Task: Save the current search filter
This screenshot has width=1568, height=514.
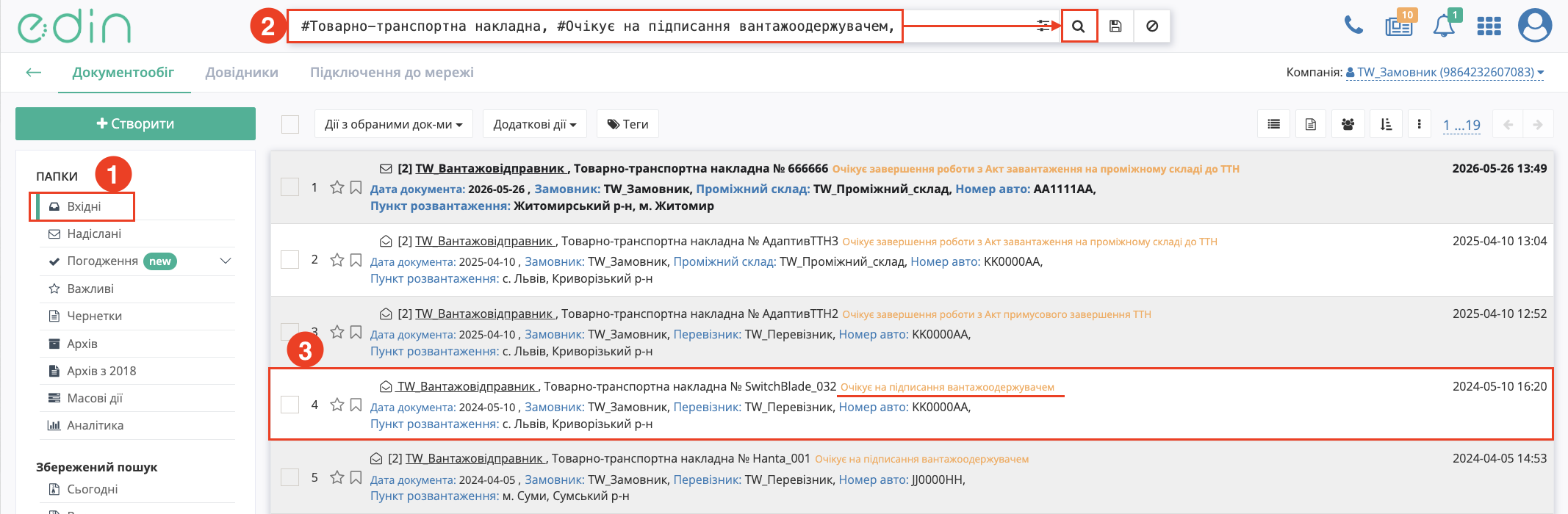Action: pyautogui.click(x=1115, y=26)
